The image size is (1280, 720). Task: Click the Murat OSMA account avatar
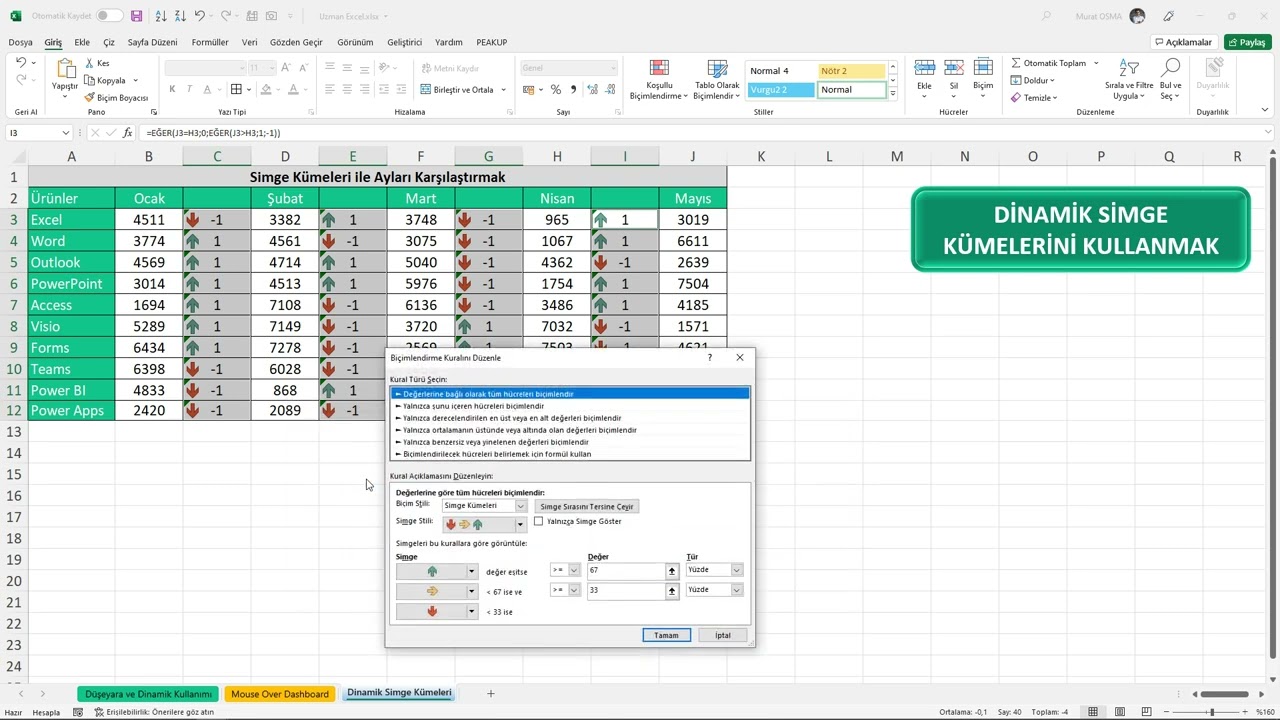pos(1137,16)
